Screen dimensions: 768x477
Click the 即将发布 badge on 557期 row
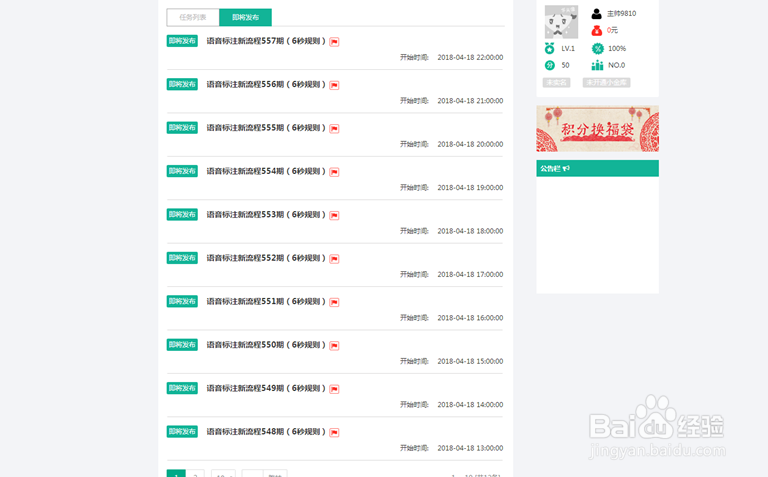click(182, 41)
